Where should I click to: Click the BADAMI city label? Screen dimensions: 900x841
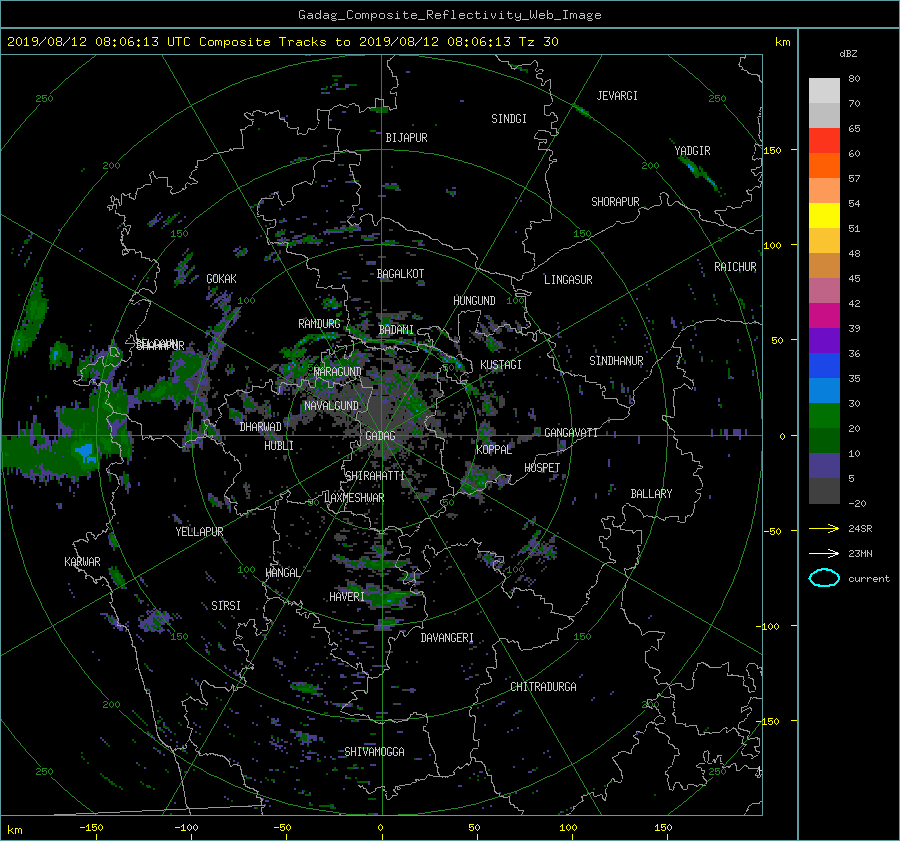(x=396, y=330)
